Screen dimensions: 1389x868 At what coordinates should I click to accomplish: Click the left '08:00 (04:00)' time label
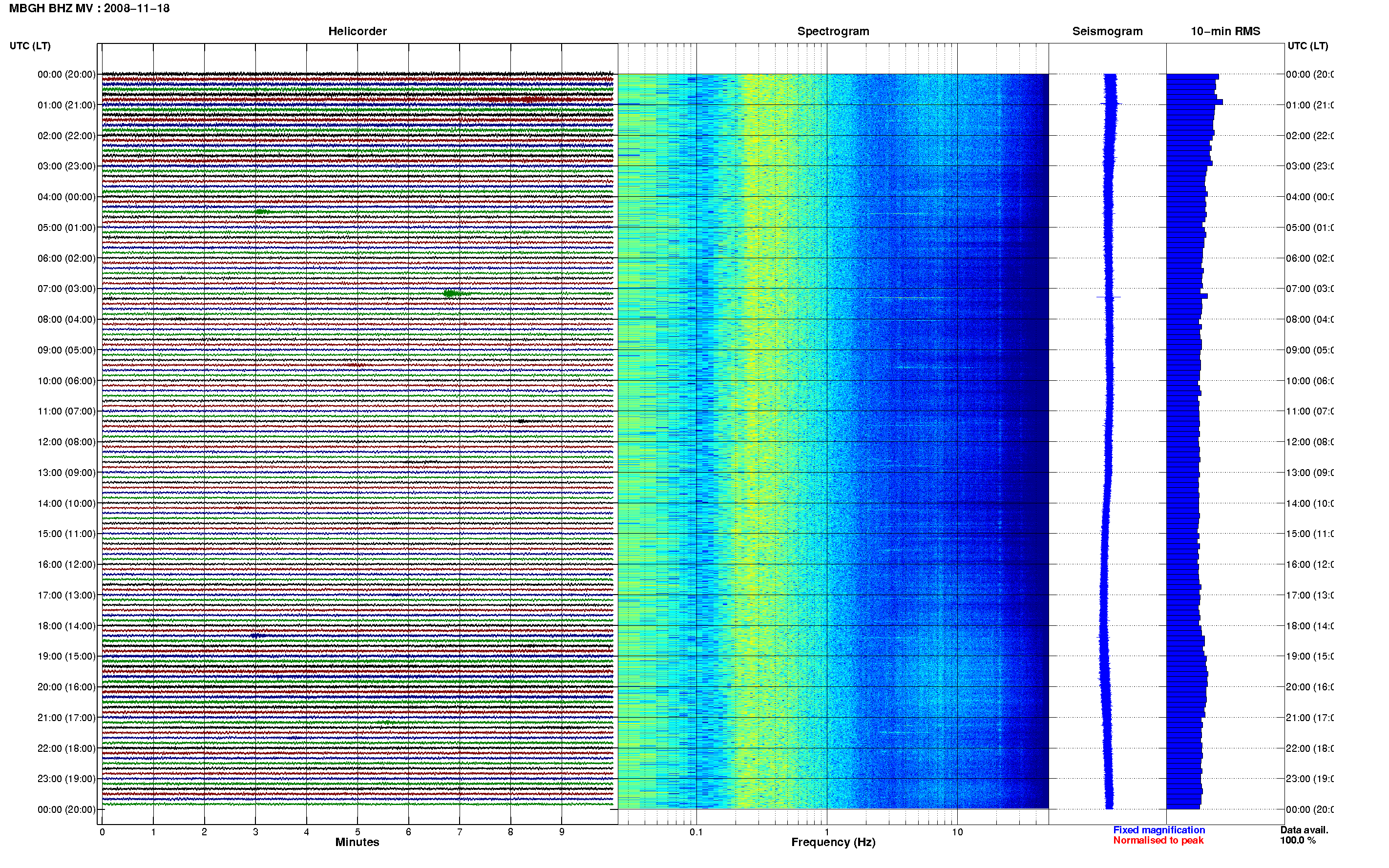(x=66, y=319)
